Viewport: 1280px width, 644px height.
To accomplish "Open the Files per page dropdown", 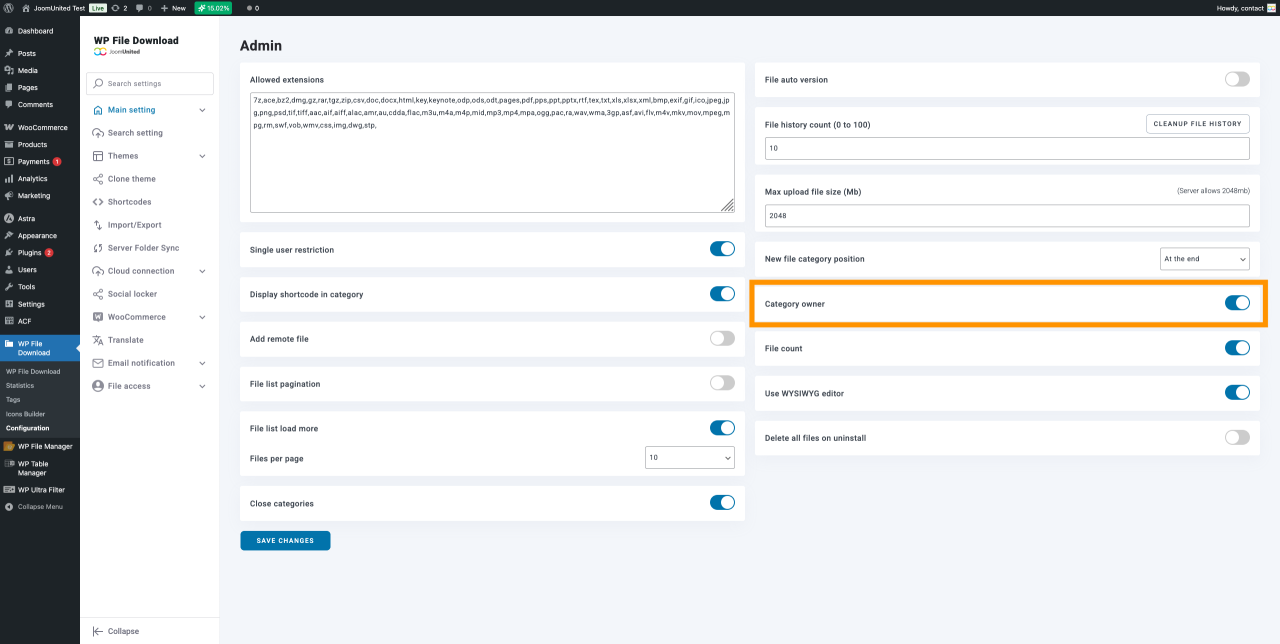I will [x=689, y=457].
